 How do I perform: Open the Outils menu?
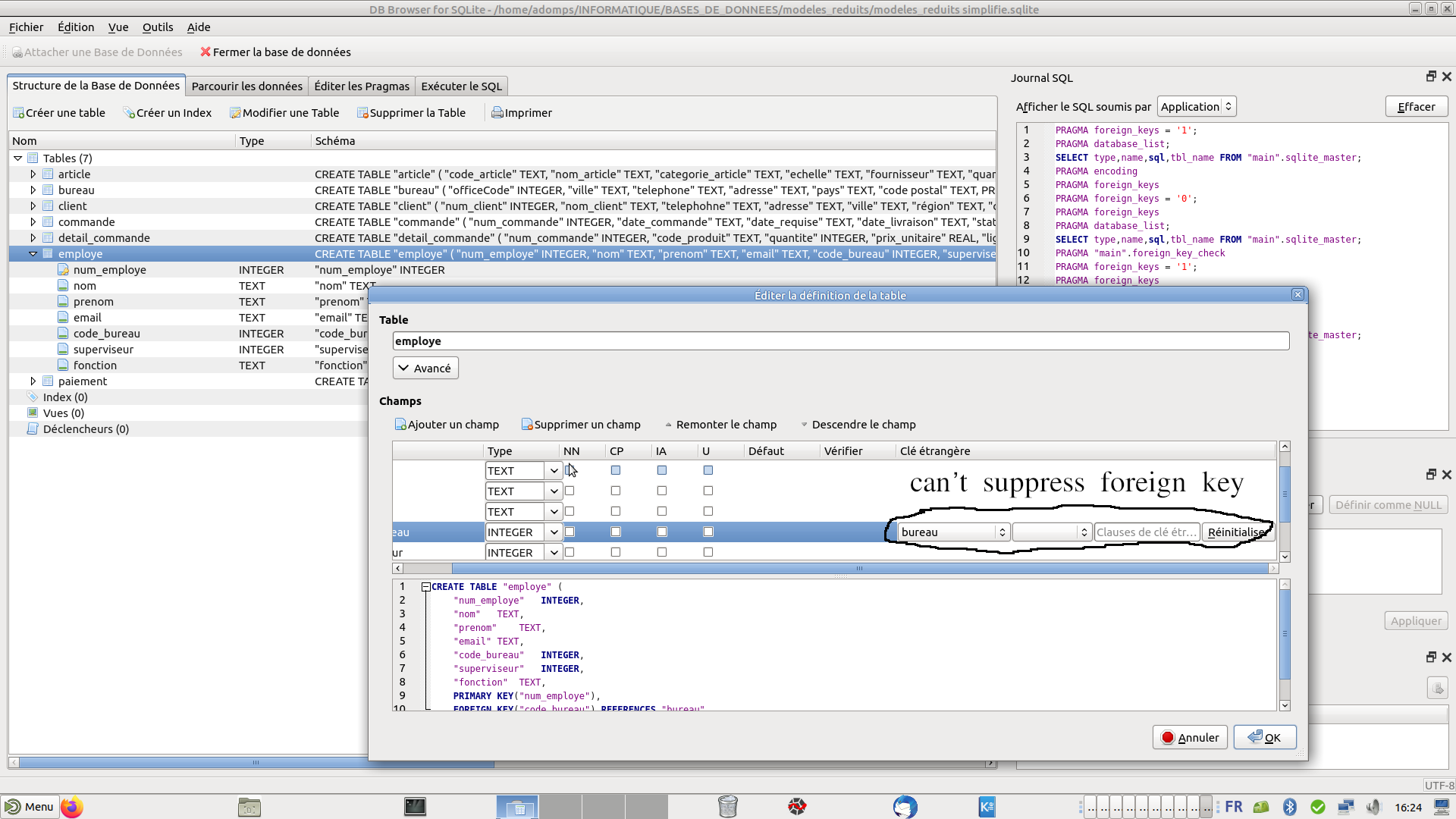coord(157,27)
